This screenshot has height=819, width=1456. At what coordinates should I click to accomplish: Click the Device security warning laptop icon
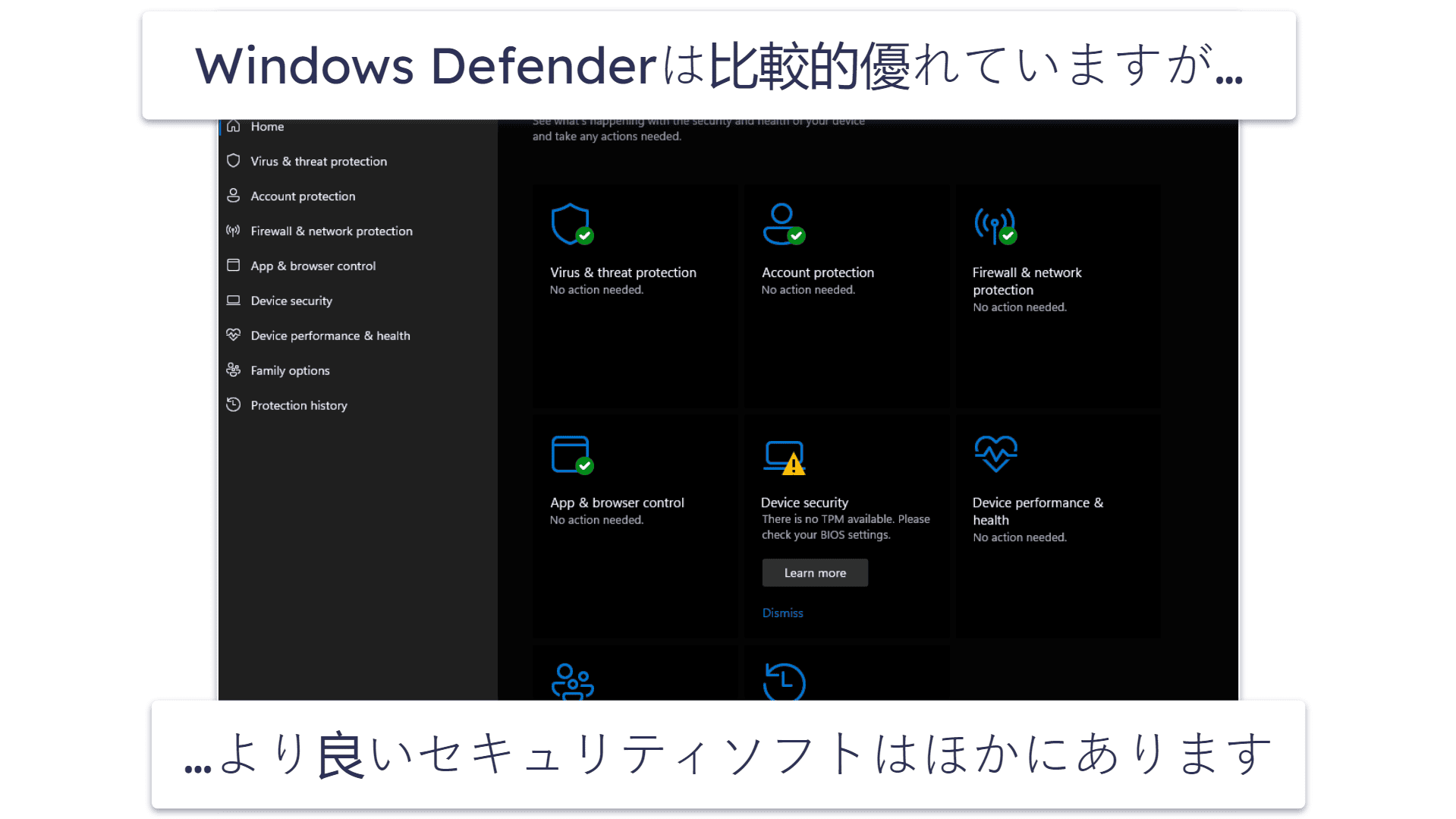[x=785, y=458]
